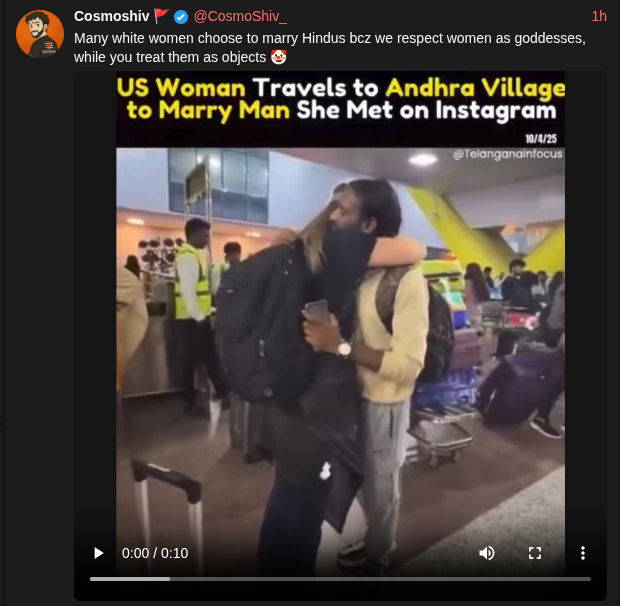Click the clown emoji in the post

pos(279,57)
